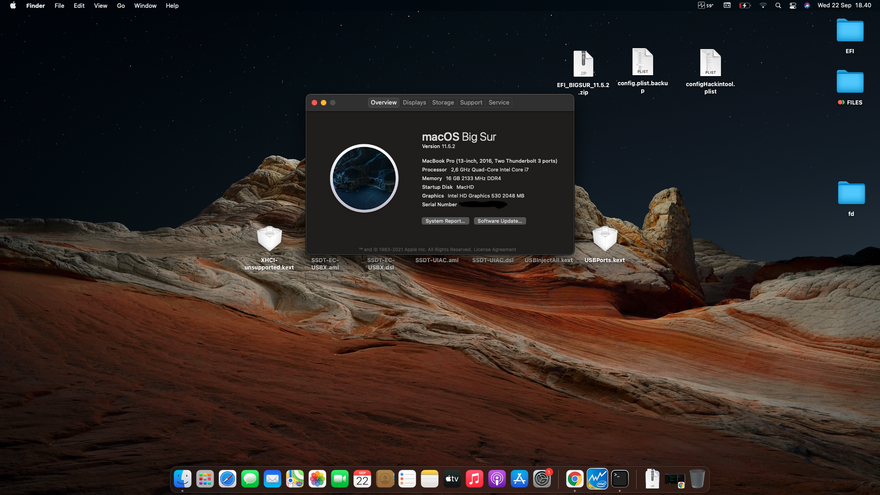Select XHCI-unsupported.kext on desktop
This screenshot has width=880, height=495.
coord(269,248)
